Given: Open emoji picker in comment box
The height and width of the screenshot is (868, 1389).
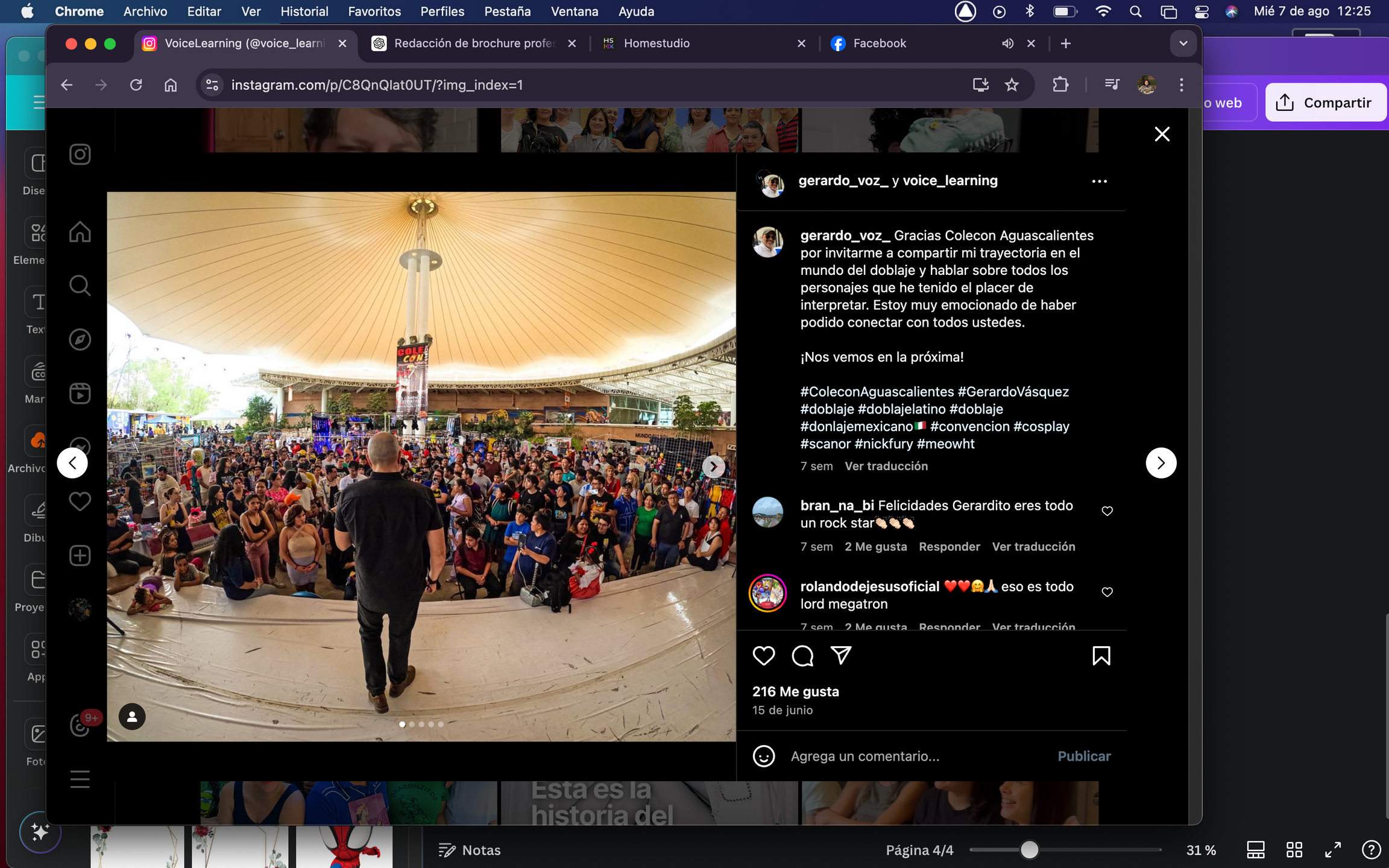Looking at the screenshot, I should (764, 756).
